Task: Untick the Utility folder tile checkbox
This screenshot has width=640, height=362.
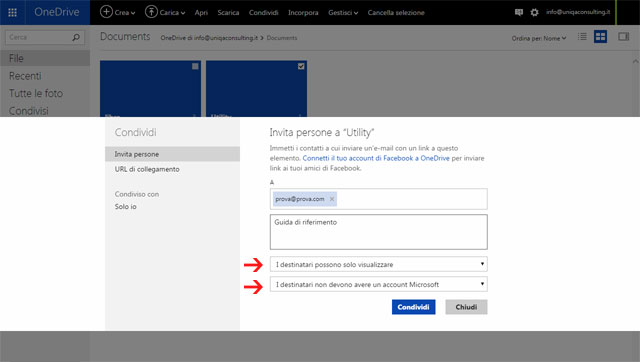Action: [x=301, y=66]
